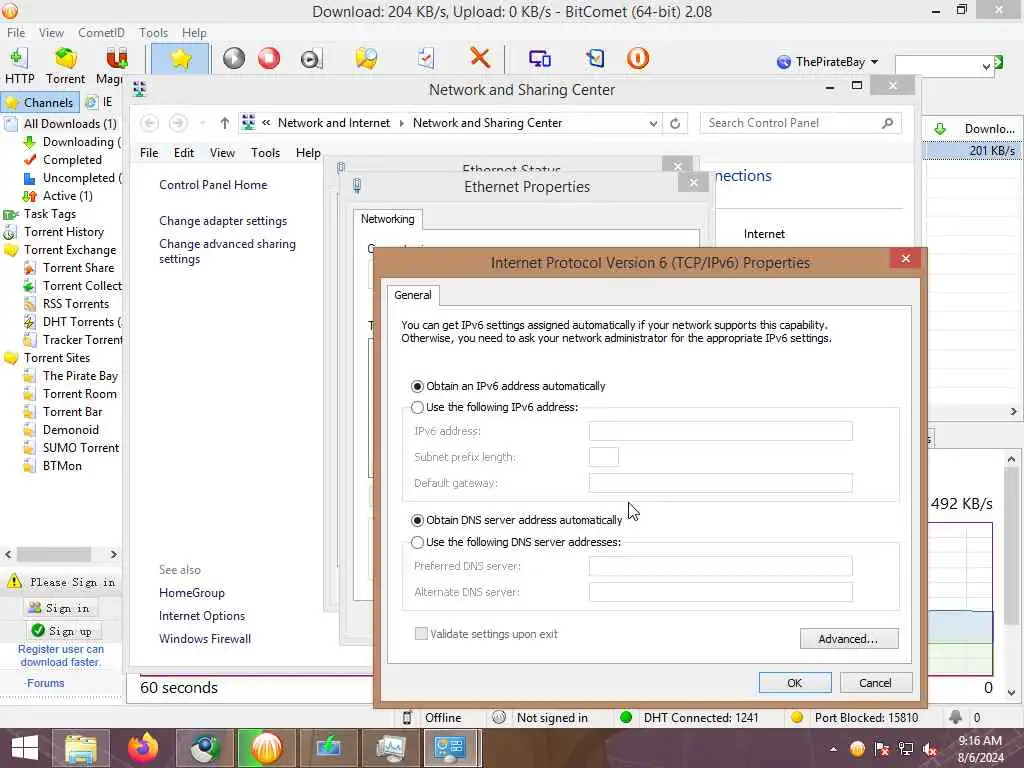This screenshot has height=768, width=1024.
Task: Click the task properties checklist icon
Action: point(426,58)
